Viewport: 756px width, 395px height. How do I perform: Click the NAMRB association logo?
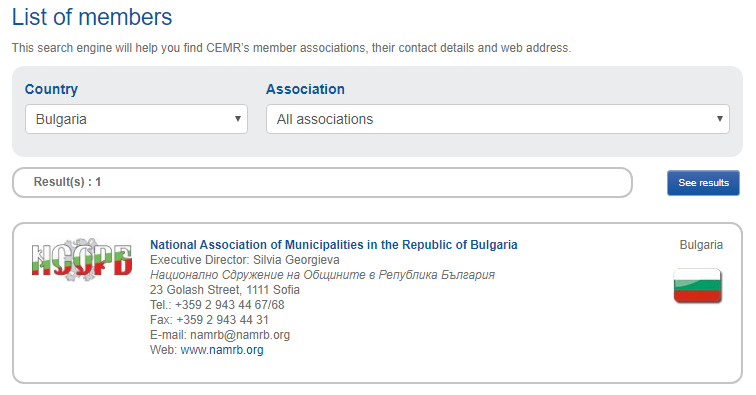tap(81, 259)
